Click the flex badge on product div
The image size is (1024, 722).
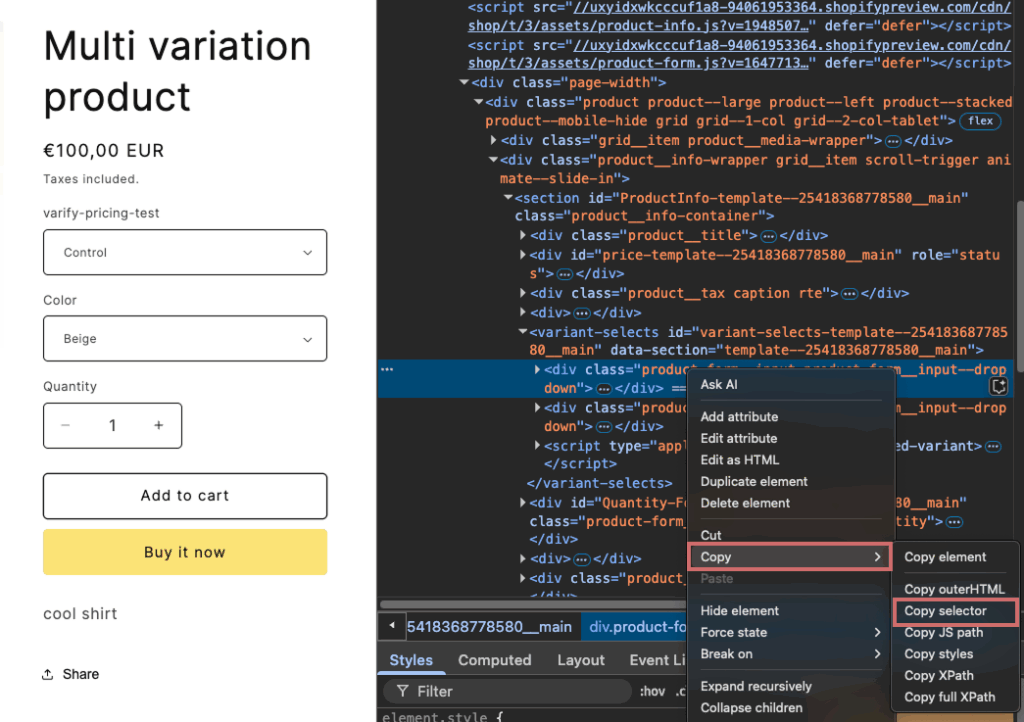click(x=980, y=121)
